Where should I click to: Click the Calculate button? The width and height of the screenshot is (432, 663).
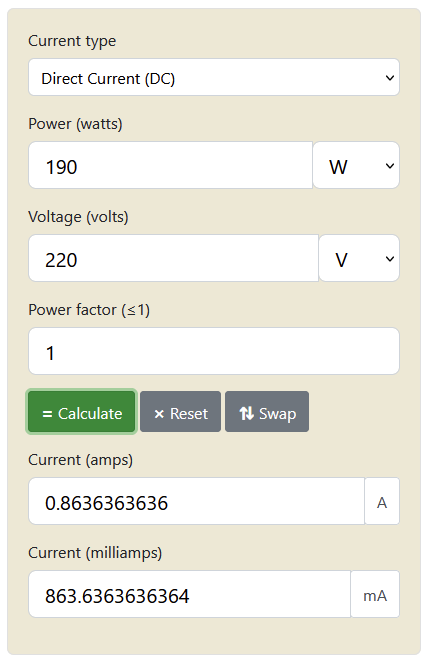click(x=82, y=412)
